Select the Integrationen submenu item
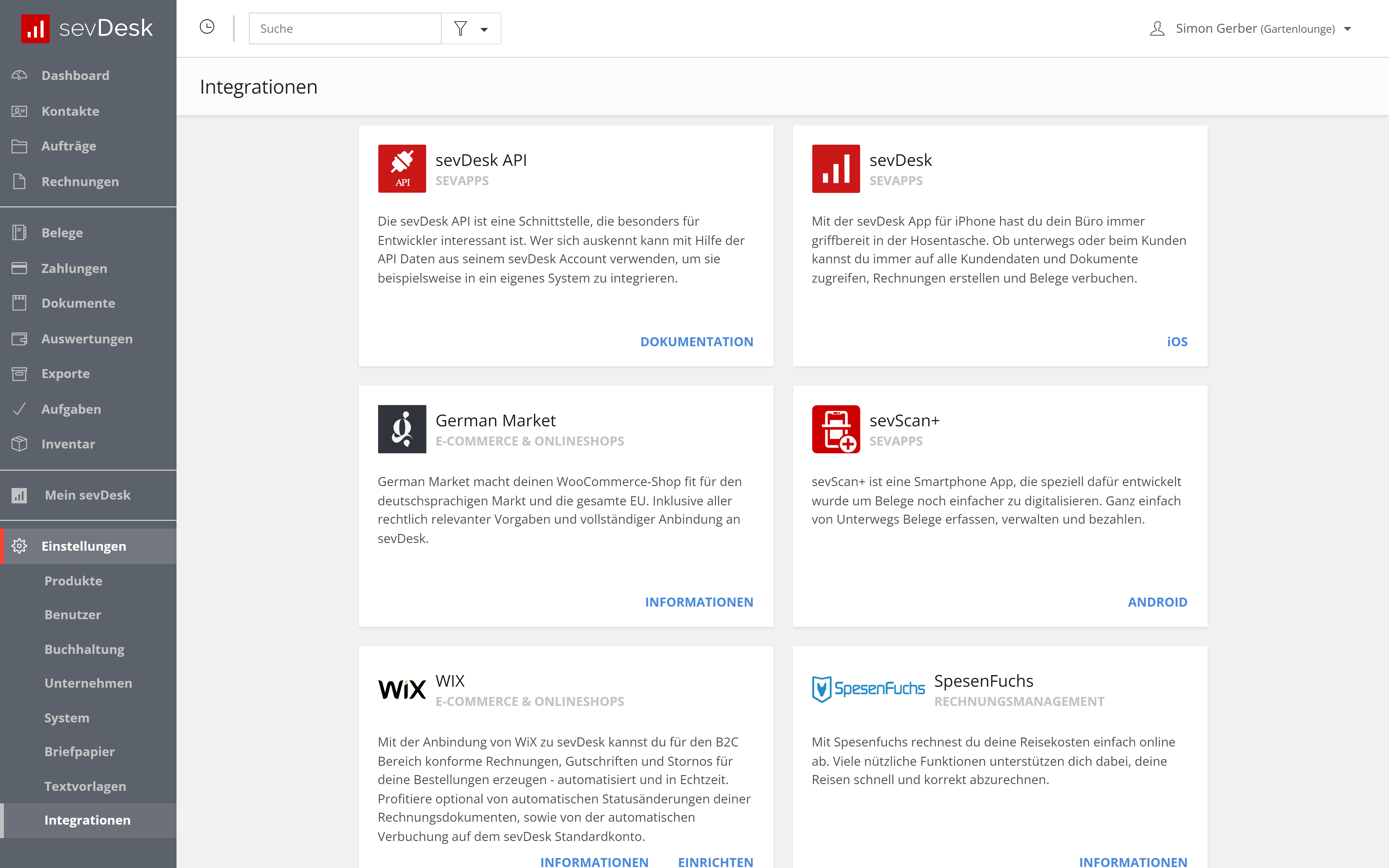 point(88,820)
